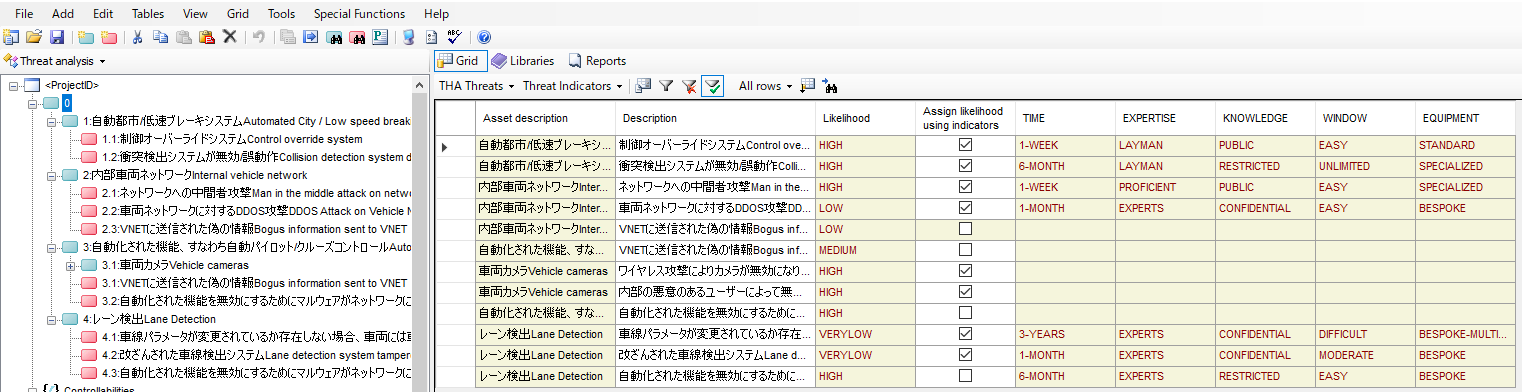Screen dimensions: 1522x392
Task: Uncheck indicators checkbox for 1-WEEK LAYMAN row
Action: (965, 145)
